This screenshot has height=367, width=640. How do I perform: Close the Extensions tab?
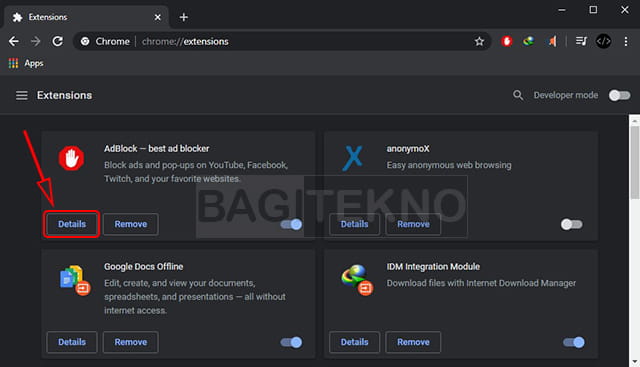[x=158, y=17]
